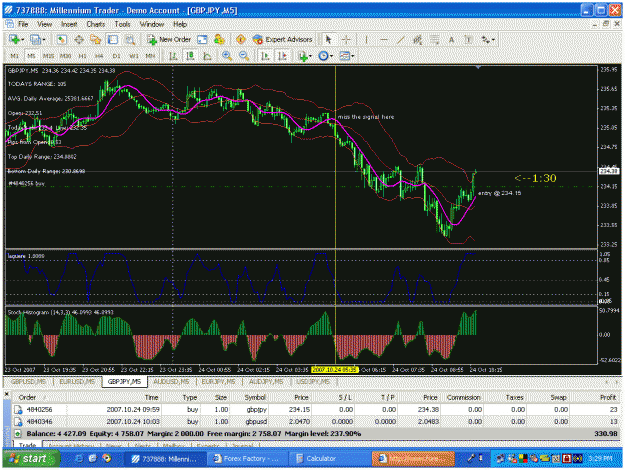The height and width of the screenshot is (470, 625).
Task: Open the Expert Advisors toggle button
Action: coord(283,39)
